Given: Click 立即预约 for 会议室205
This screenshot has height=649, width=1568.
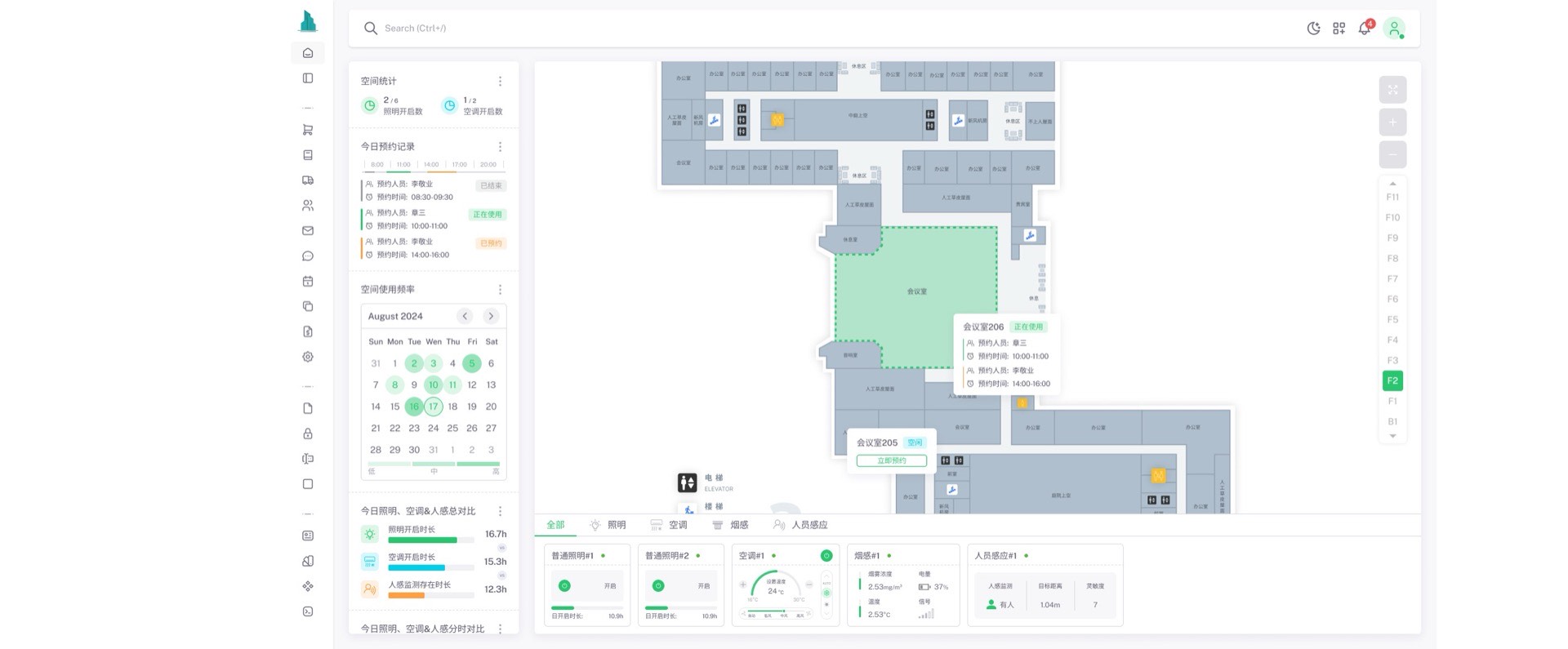Looking at the screenshot, I should click(891, 460).
